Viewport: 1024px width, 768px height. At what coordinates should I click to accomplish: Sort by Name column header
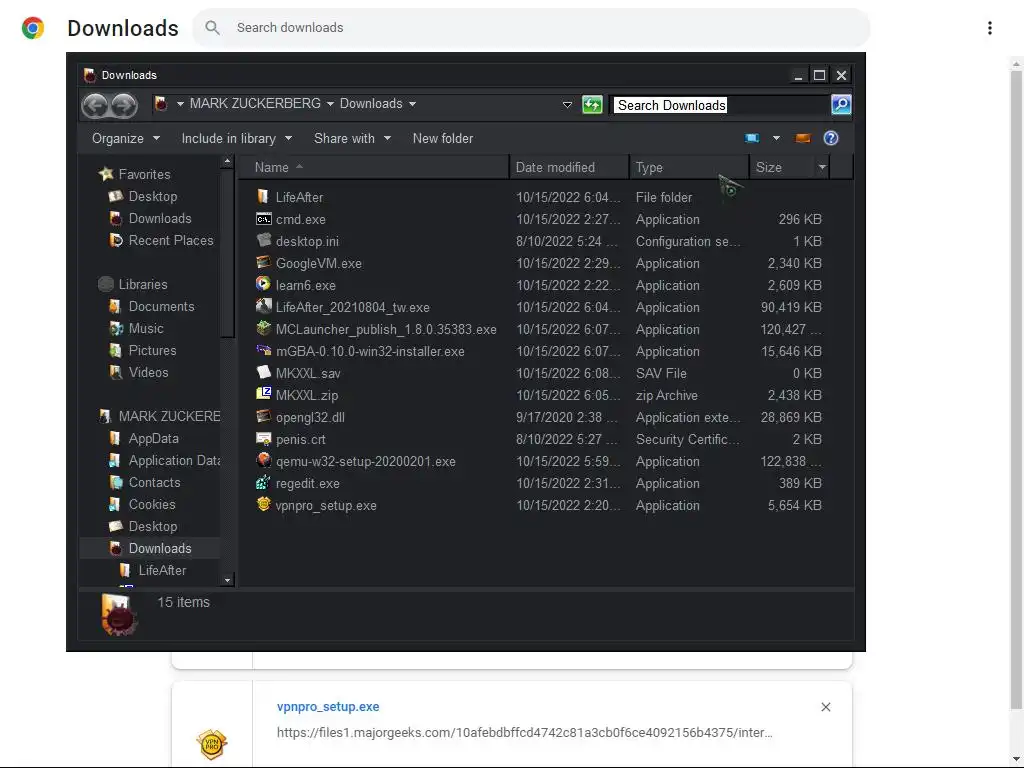point(372,167)
